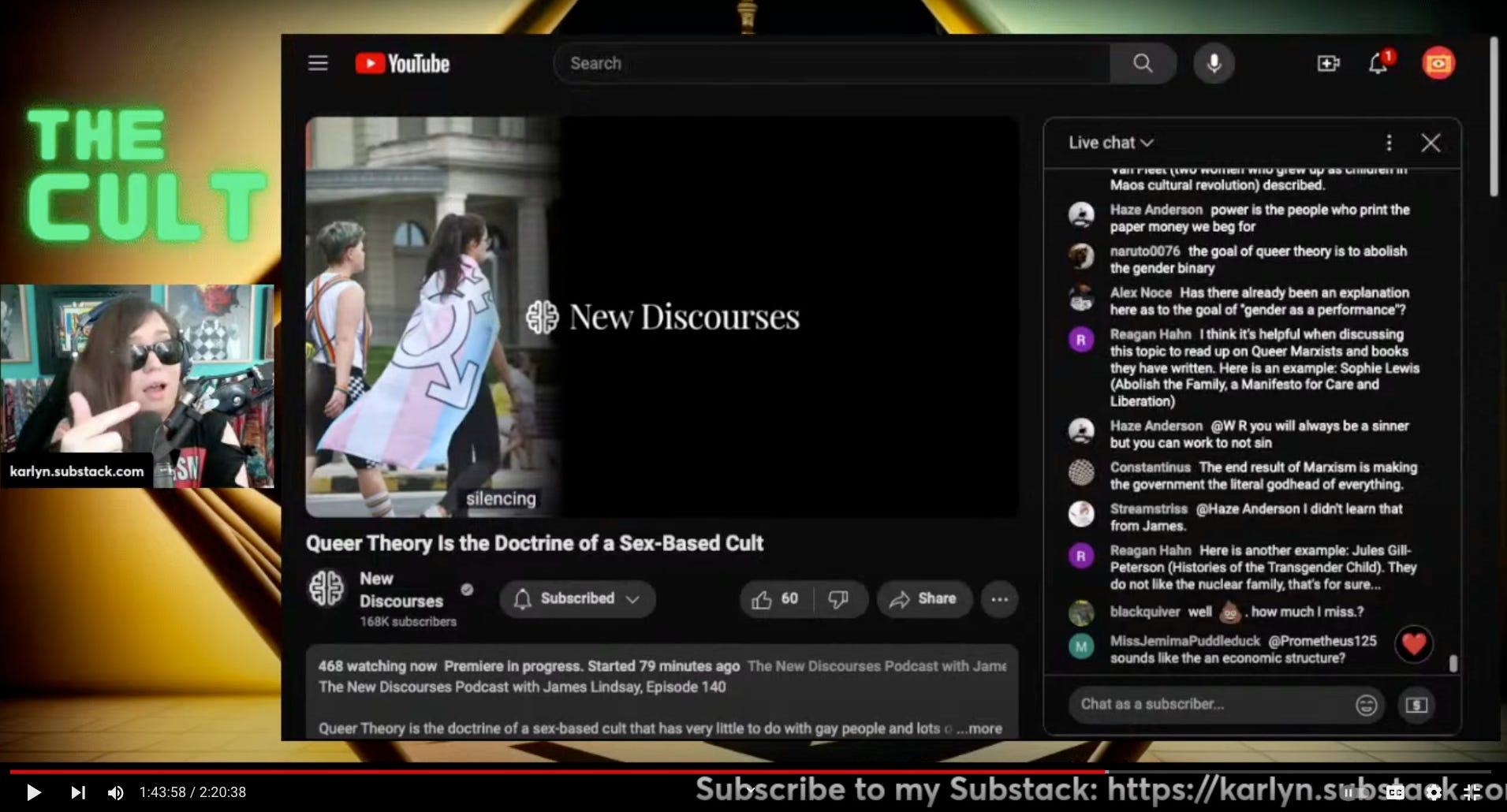Click the live chat scrollbar thumb
1507x812 pixels.
click(1453, 664)
